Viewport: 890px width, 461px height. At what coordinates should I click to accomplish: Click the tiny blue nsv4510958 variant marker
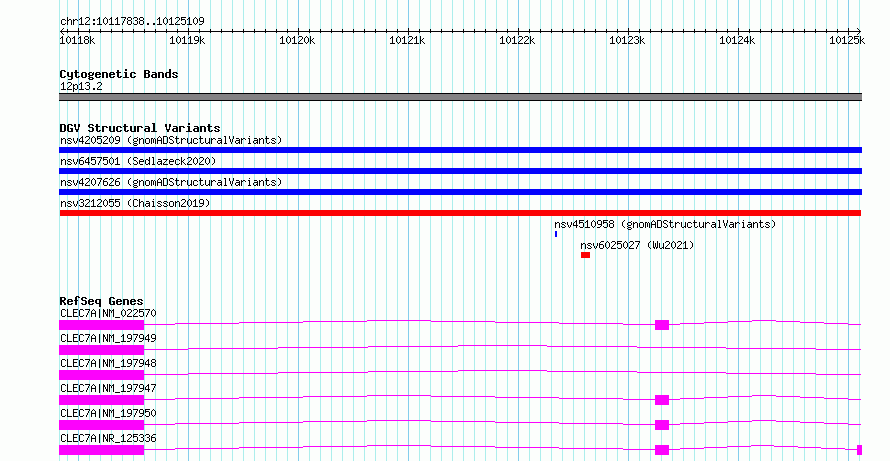(556, 234)
